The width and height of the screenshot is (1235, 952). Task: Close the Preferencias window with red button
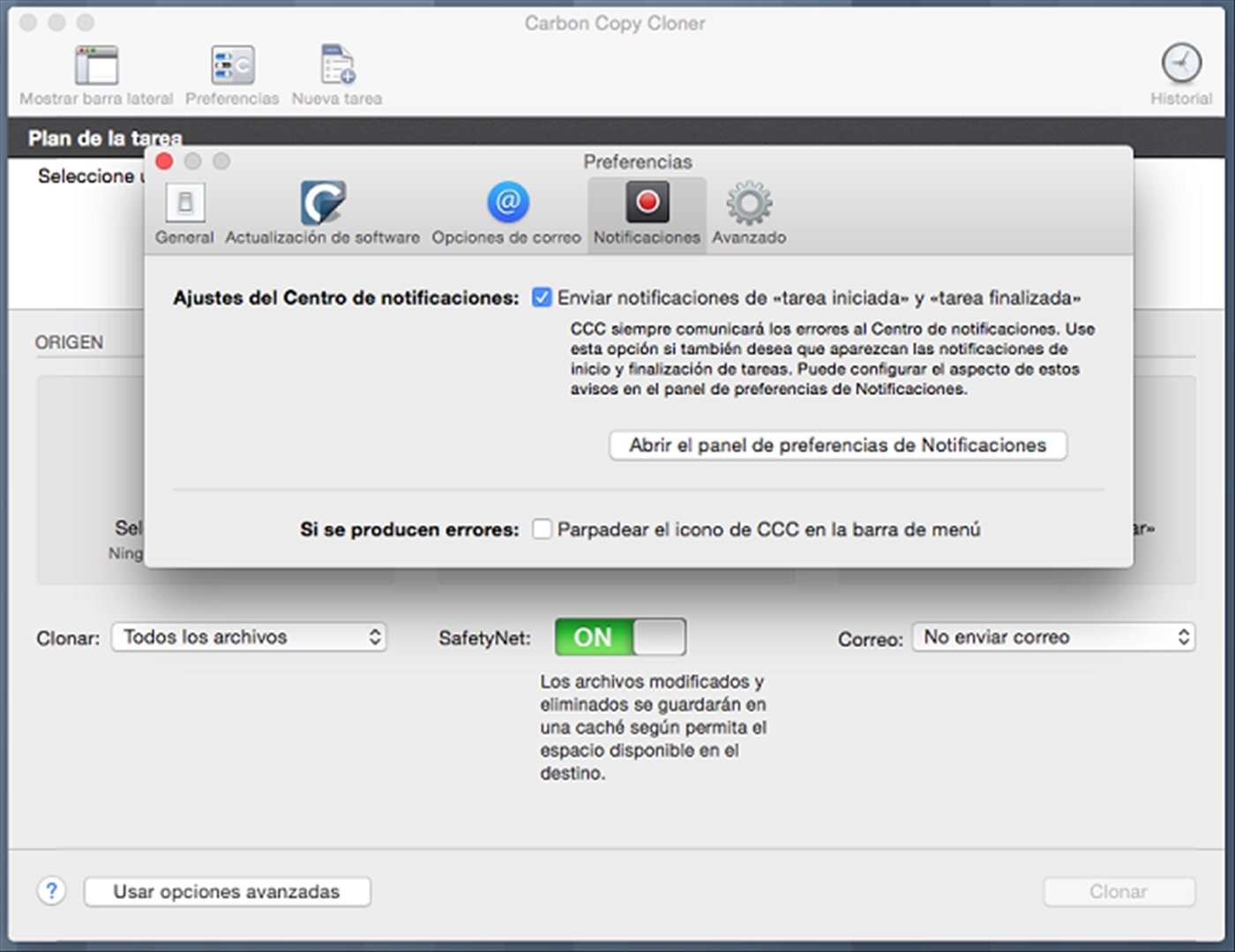pos(164,161)
